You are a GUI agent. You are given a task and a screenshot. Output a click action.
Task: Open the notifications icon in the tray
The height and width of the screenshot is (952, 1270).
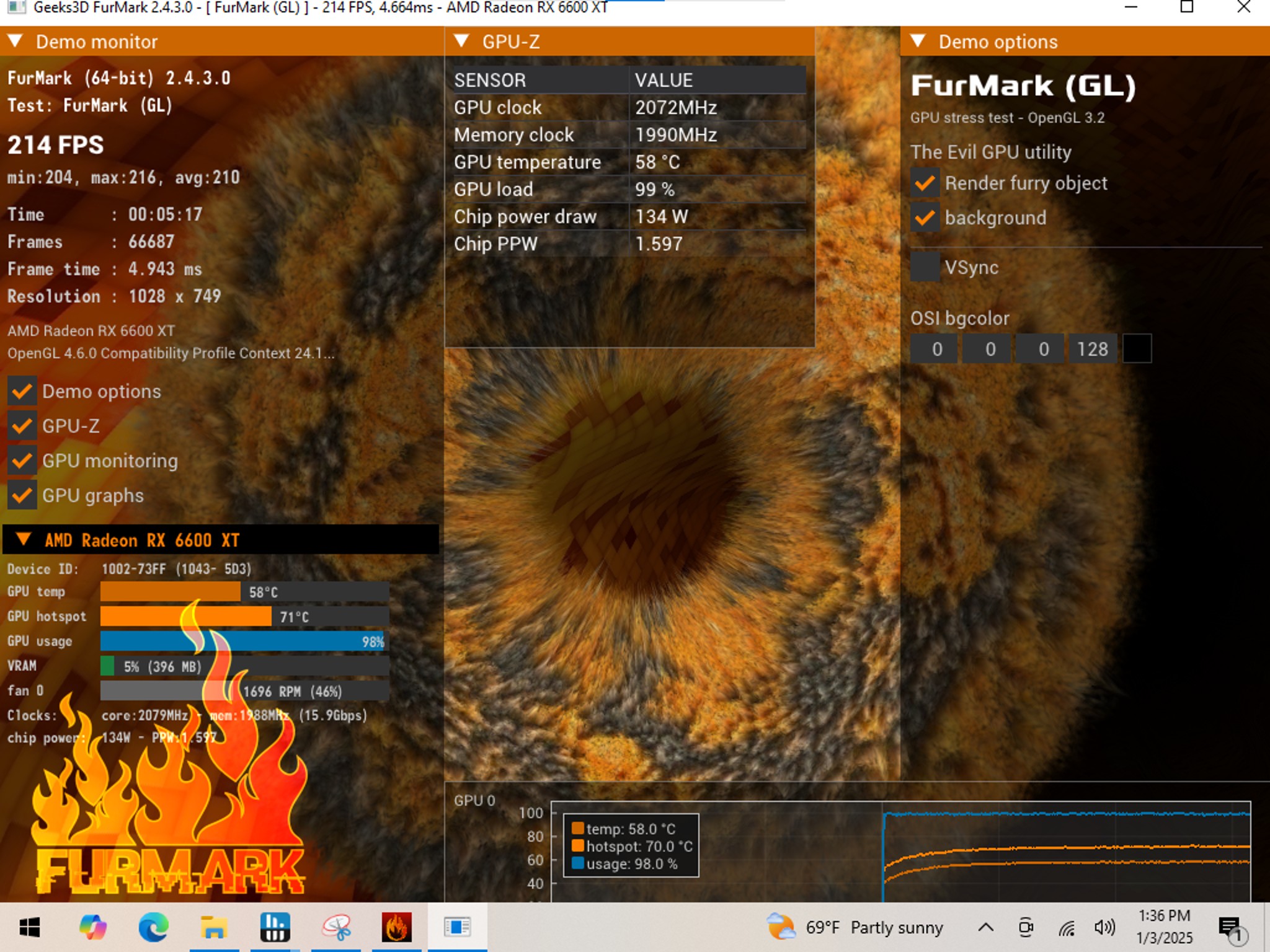tap(1230, 927)
